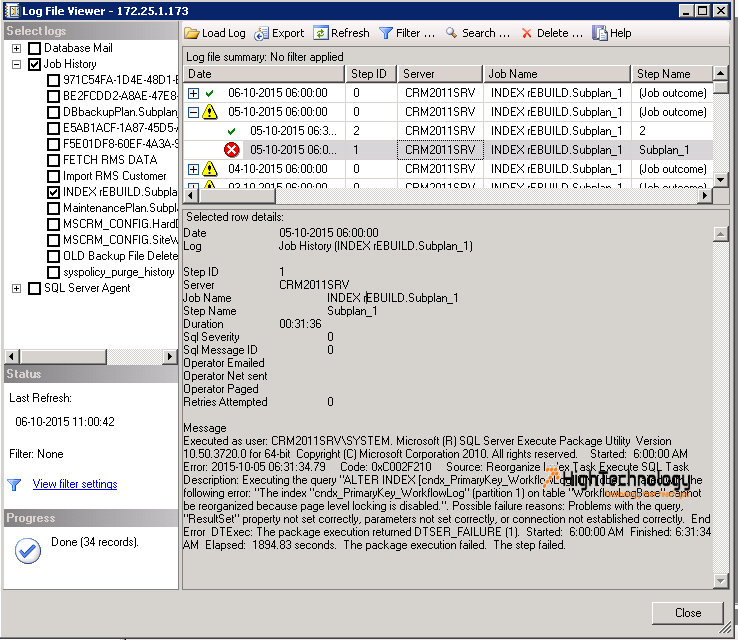738x640 pixels.
Task: Click the Done progress checkmark icon
Action: [28, 551]
